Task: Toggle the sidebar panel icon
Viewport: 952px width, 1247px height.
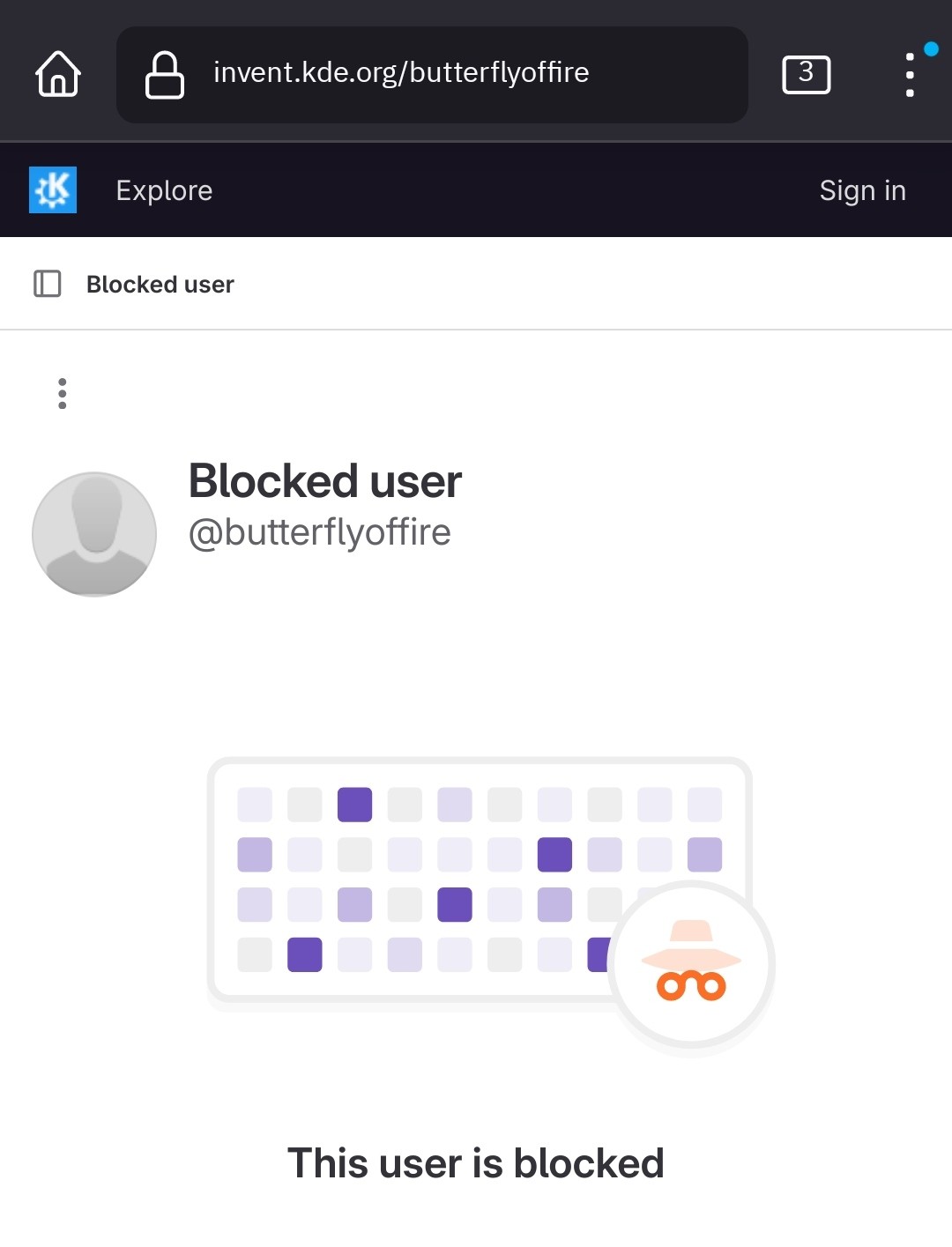Action: (x=48, y=284)
